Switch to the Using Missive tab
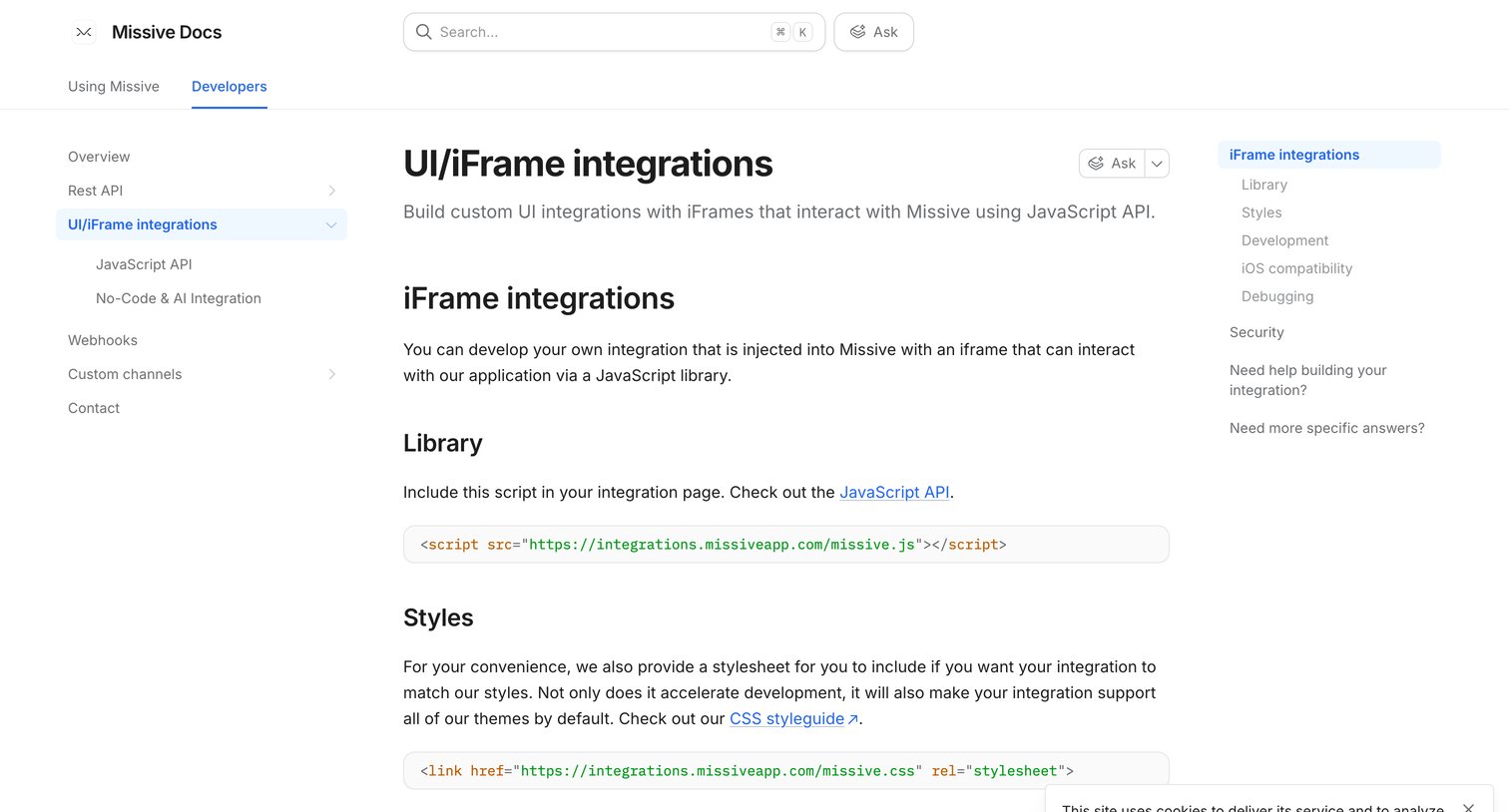Viewport: 1509px width, 812px height. pyautogui.click(x=114, y=86)
